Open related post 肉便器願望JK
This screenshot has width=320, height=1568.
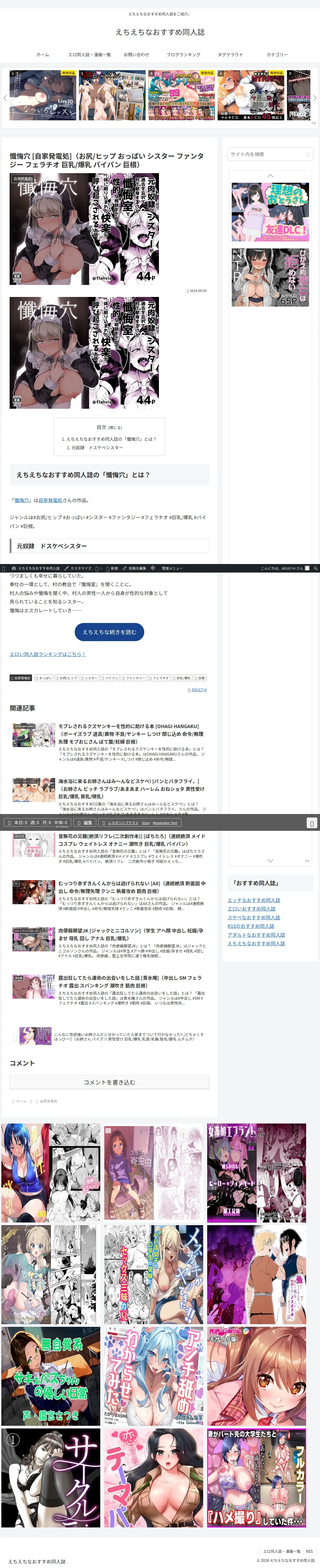coord(110,943)
